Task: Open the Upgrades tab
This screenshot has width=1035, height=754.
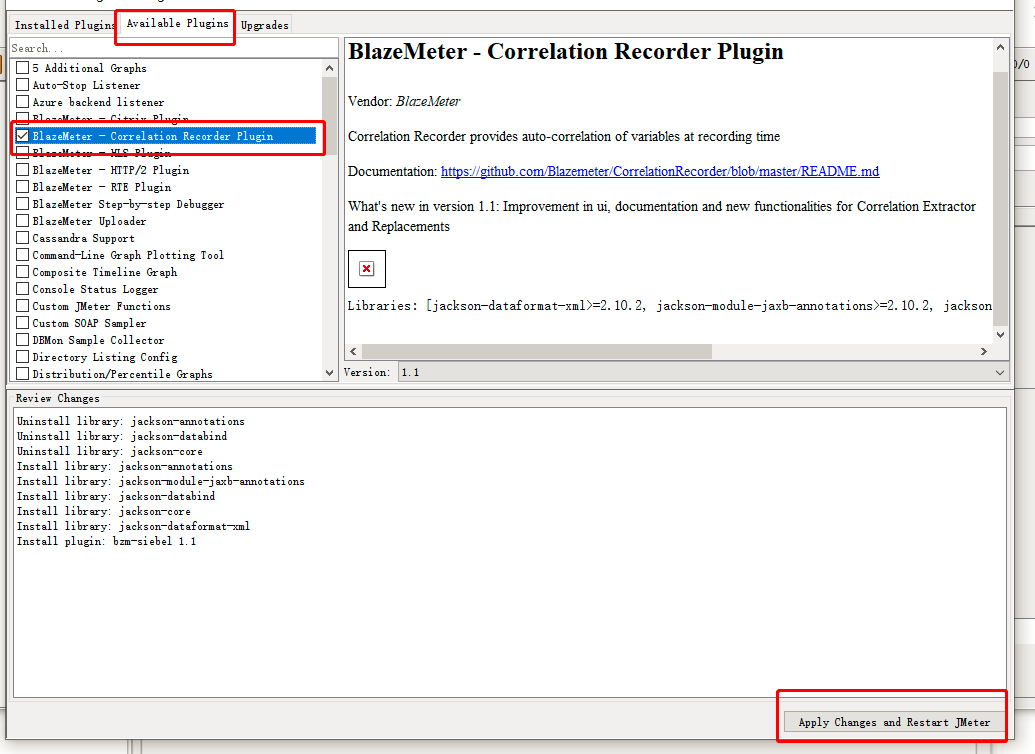Action: pos(264,25)
